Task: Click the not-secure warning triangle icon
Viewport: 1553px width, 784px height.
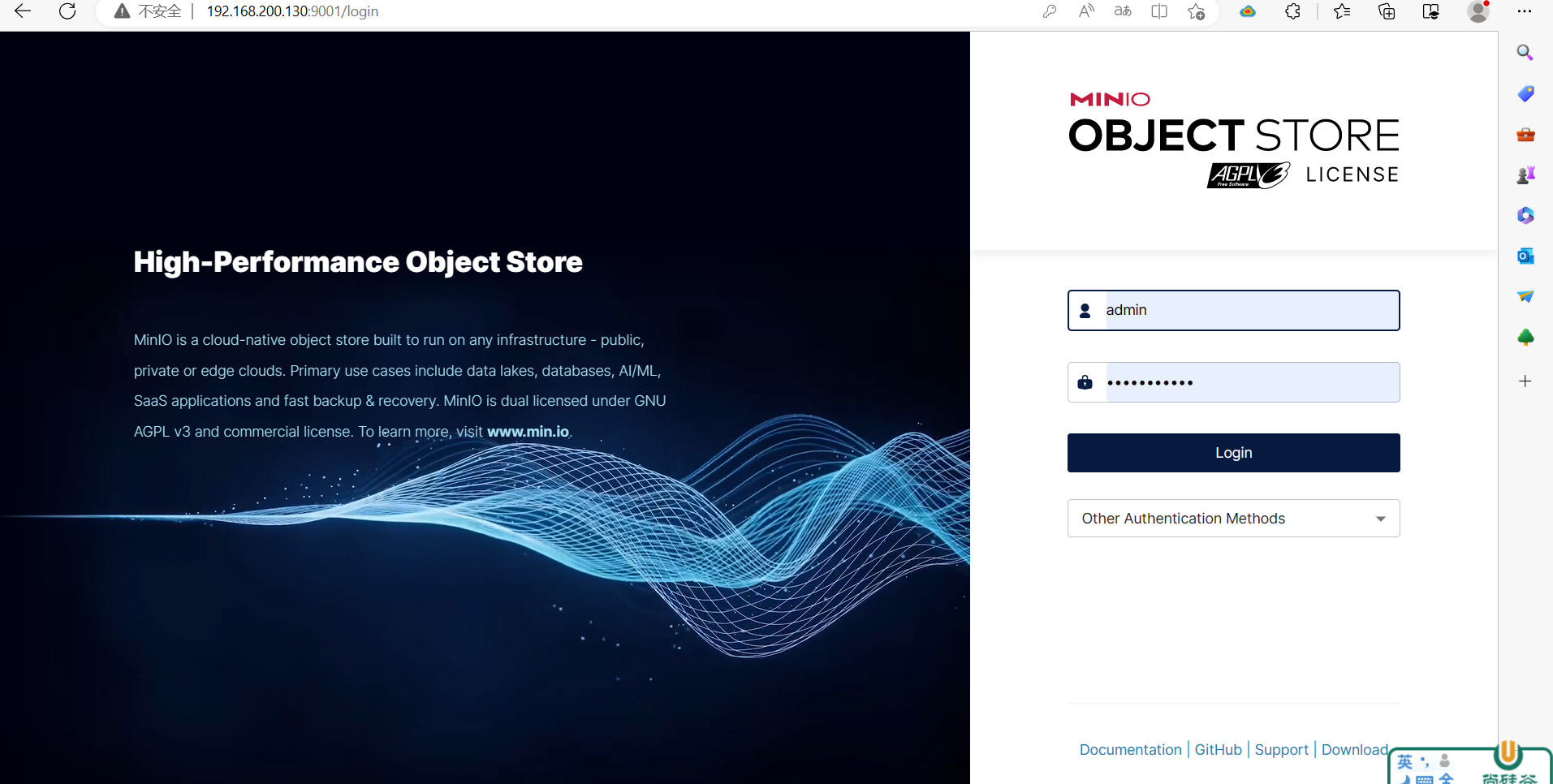Action: pyautogui.click(x=122, y=11)
